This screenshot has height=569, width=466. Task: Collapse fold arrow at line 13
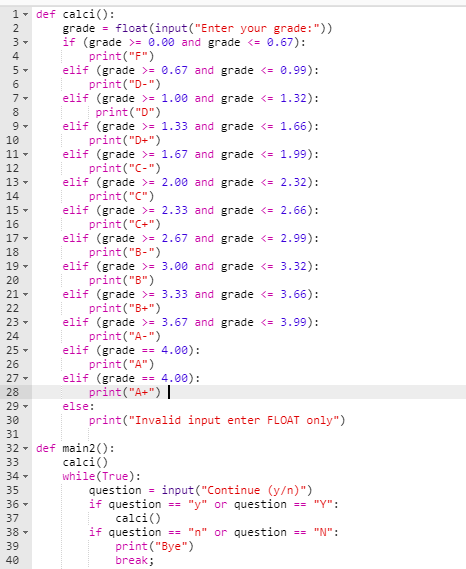tap(25, 183)
